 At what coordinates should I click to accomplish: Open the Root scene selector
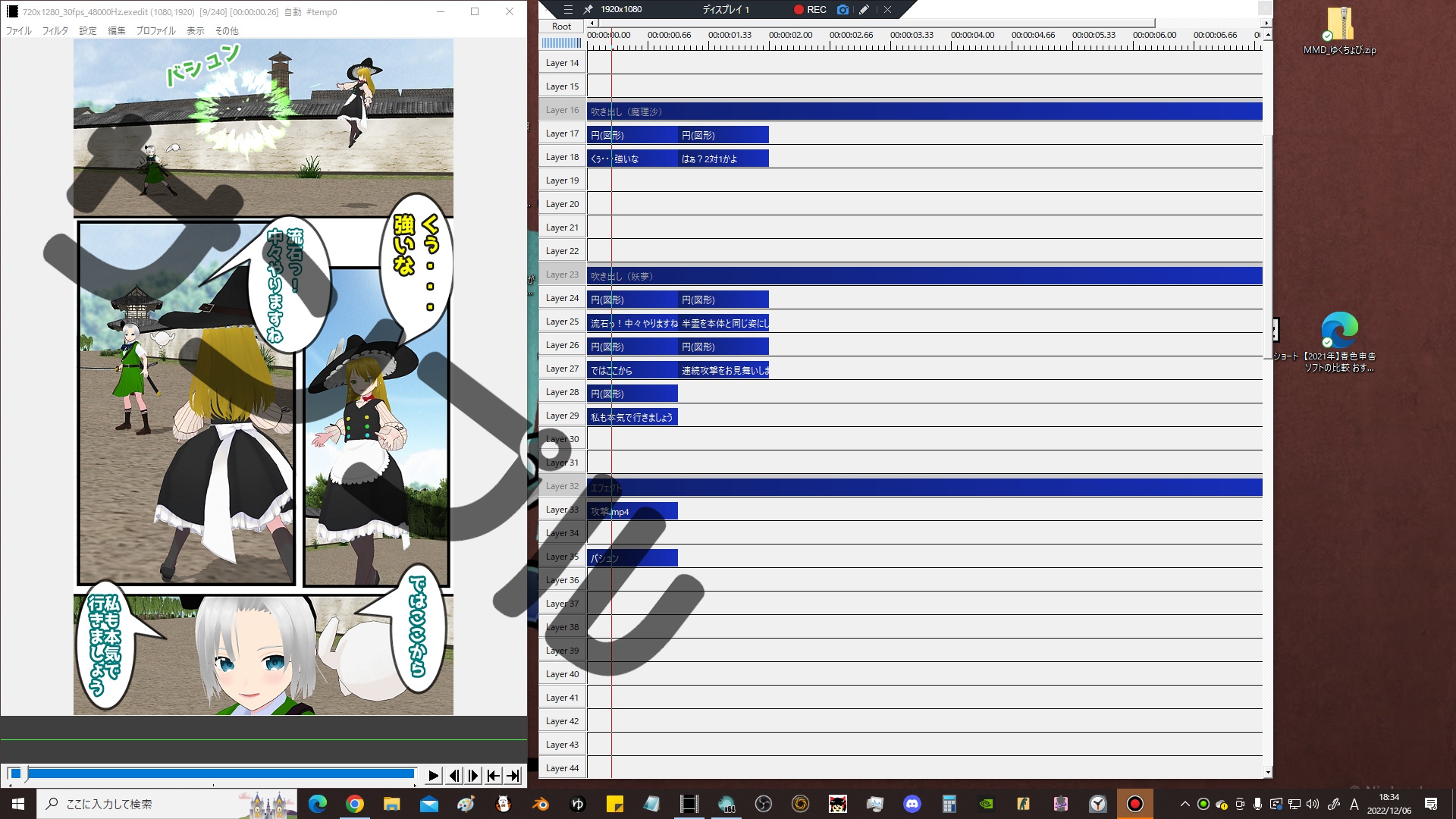(562, 26)
